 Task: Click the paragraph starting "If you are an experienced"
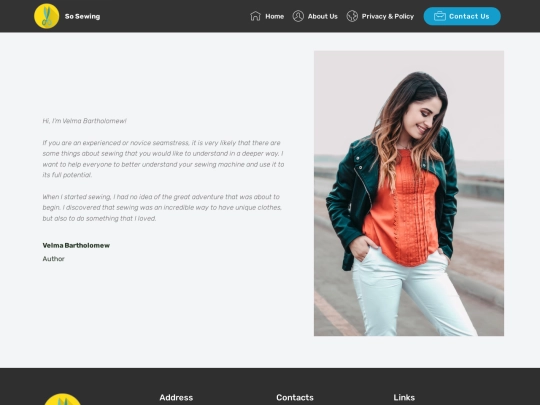(x=163, y=159)
